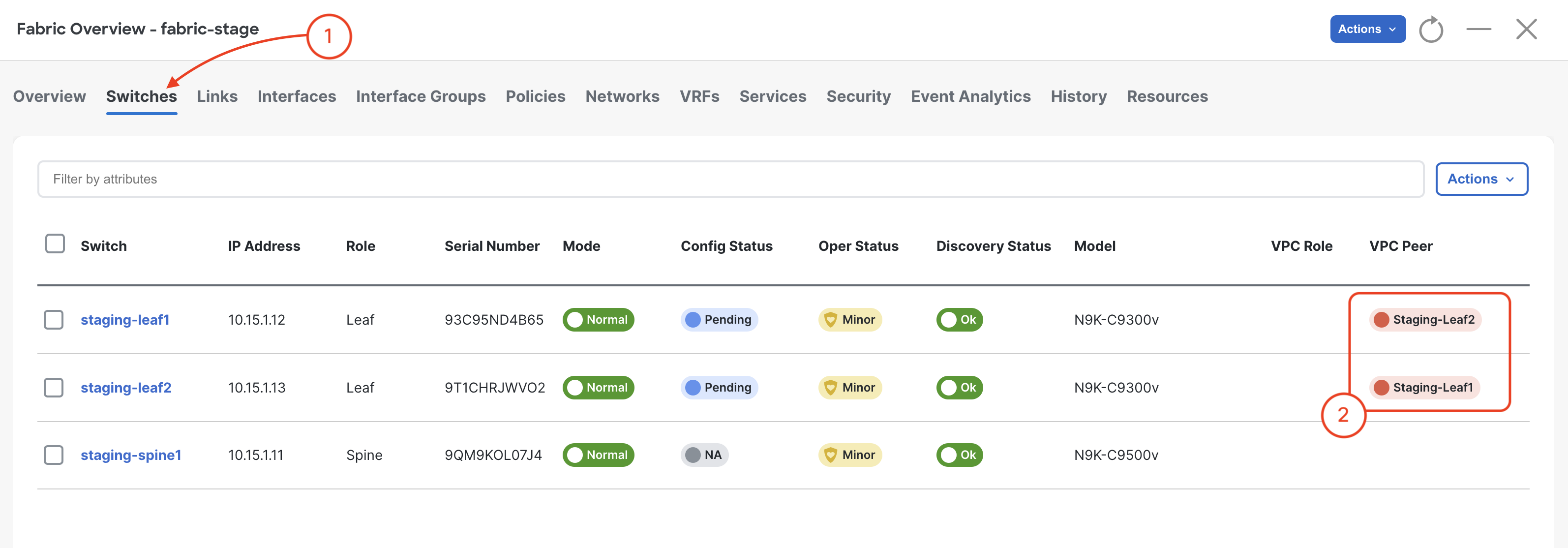This screenshot has height=548, width=1568.
Task: Sort by the VPC Peer column header
Action: coord(1401,246)
